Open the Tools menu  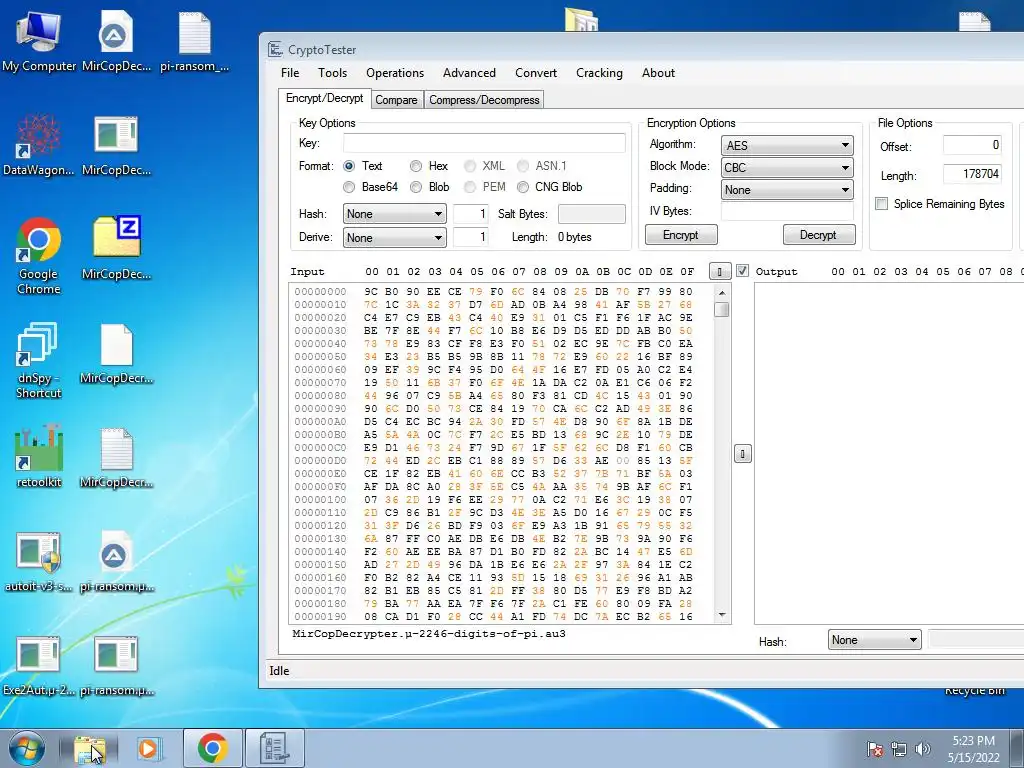pos(332,72)
